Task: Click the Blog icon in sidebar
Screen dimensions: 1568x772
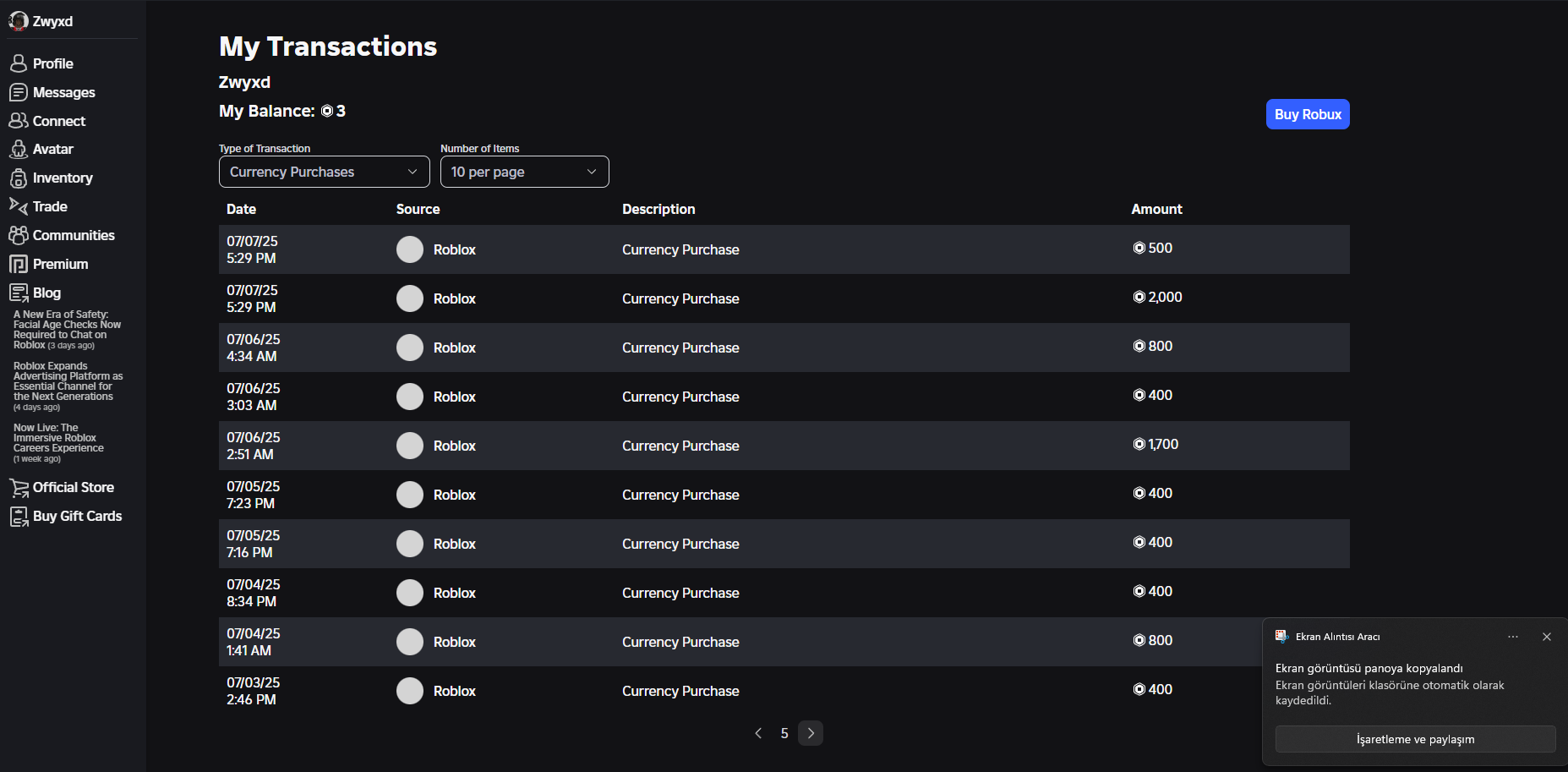Action: pyautogui.click(x=18, y=293)
